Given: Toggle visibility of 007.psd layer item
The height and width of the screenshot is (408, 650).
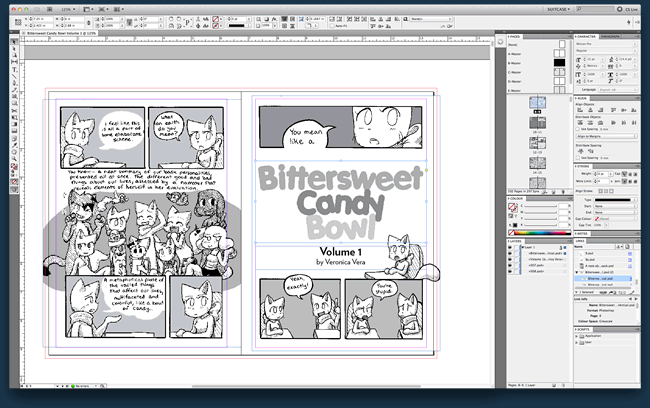Looking at the screenshot, I should pyautogui.click(x=510, y=265).
